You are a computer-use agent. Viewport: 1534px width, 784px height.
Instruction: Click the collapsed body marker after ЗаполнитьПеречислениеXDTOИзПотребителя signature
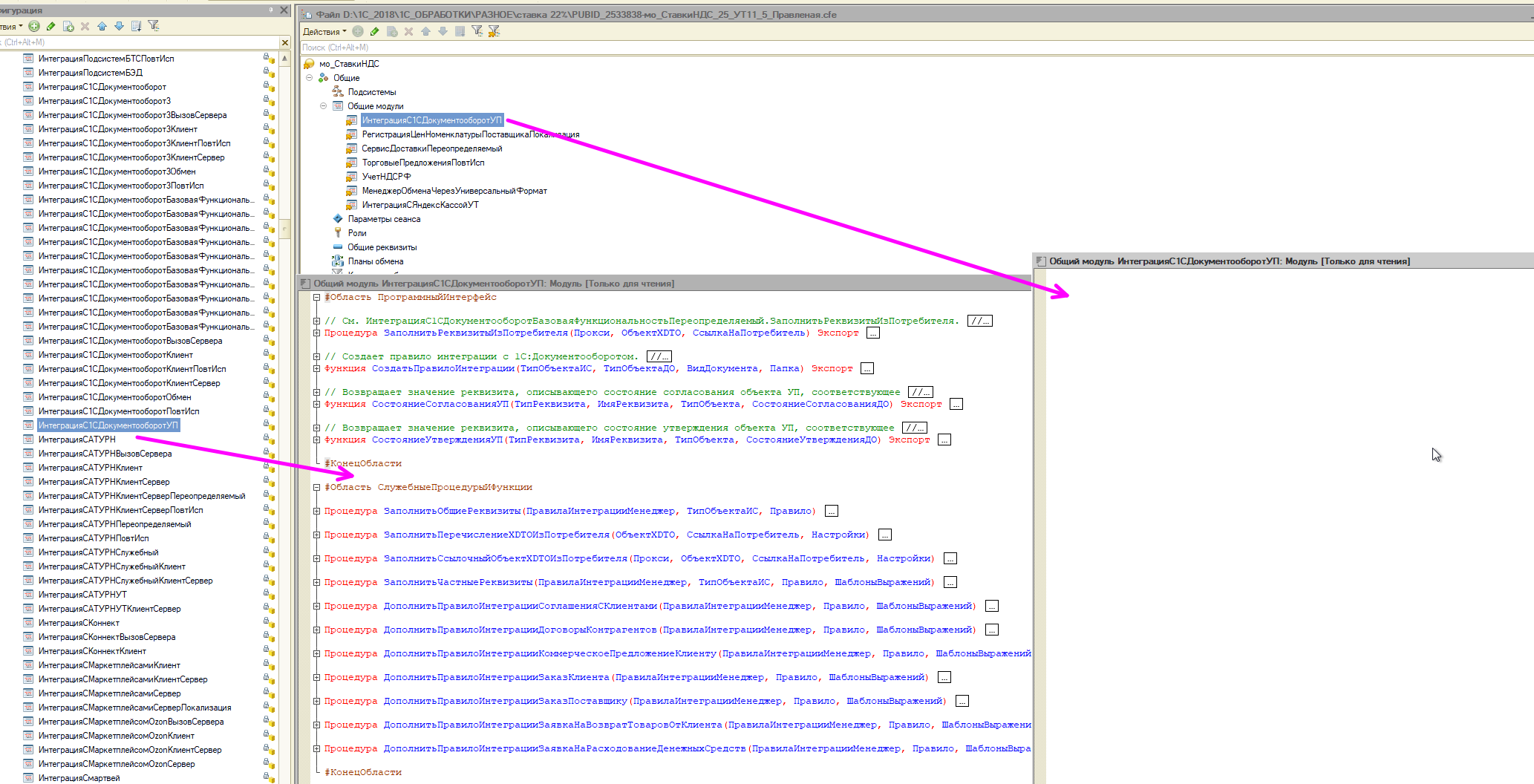click(x=885, y=535)
